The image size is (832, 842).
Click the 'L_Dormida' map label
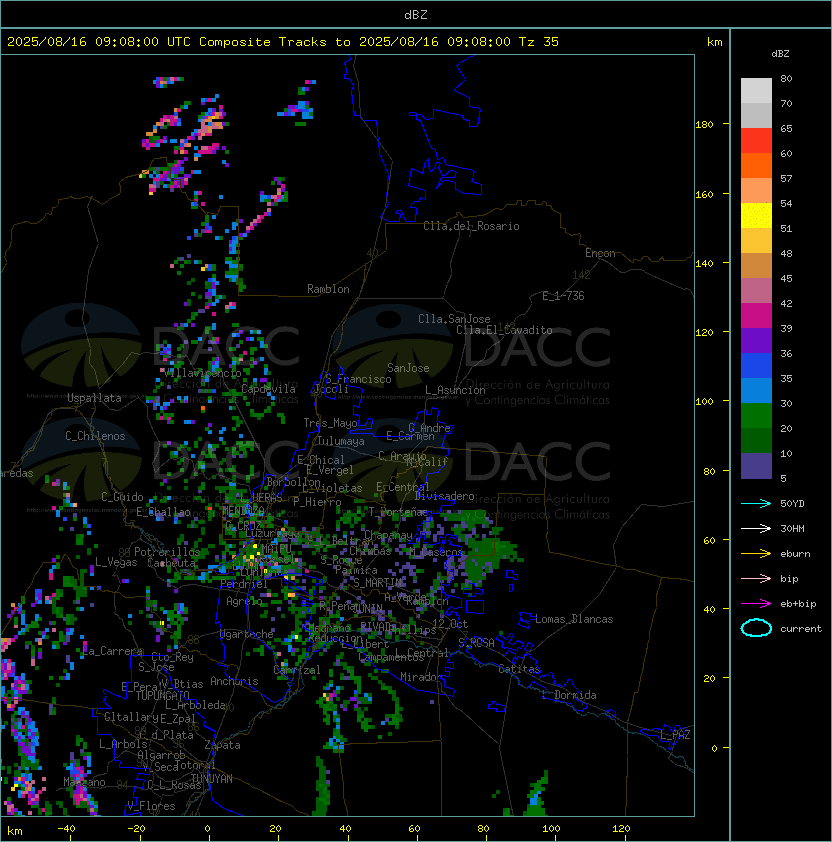569,695
